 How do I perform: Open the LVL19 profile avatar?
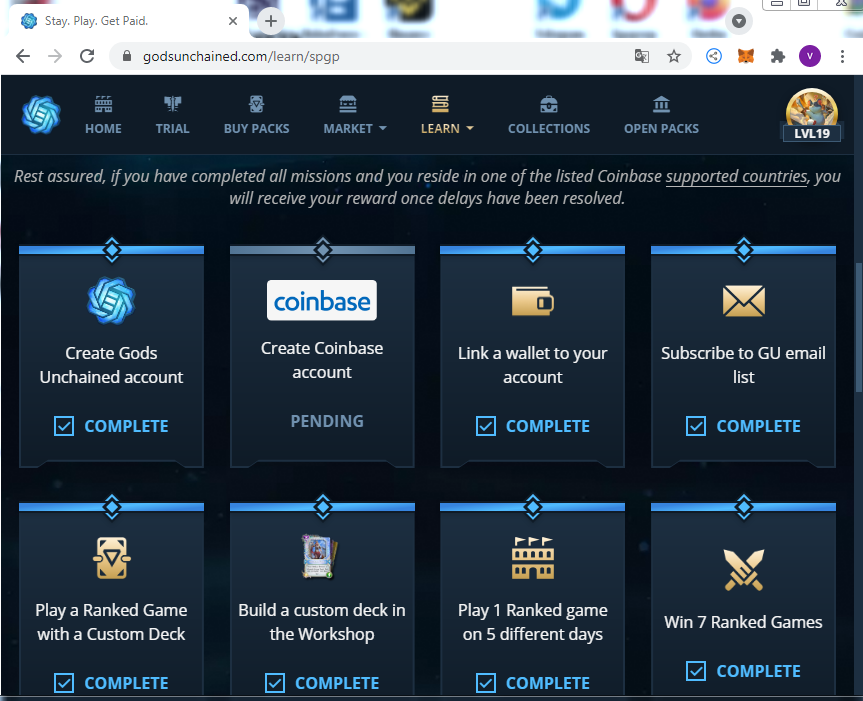click(812, 115)
